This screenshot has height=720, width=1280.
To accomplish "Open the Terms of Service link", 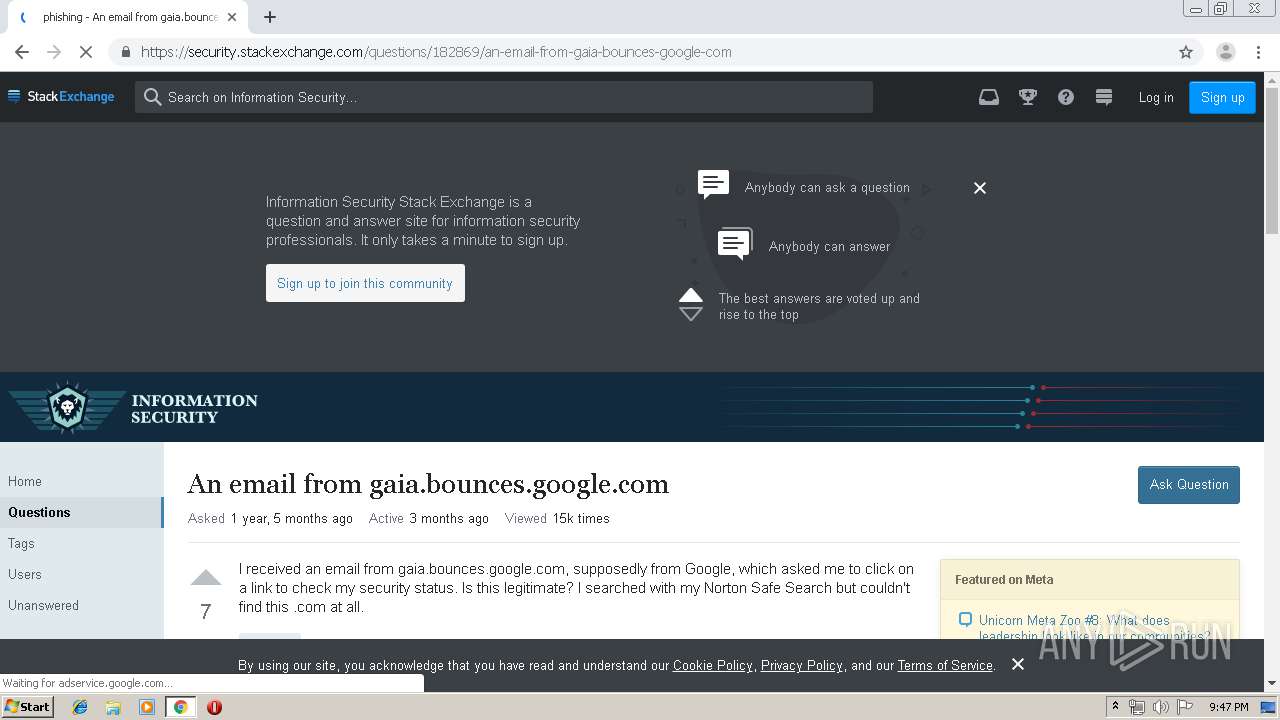I will pyautogui.click(x=945, y=665).
